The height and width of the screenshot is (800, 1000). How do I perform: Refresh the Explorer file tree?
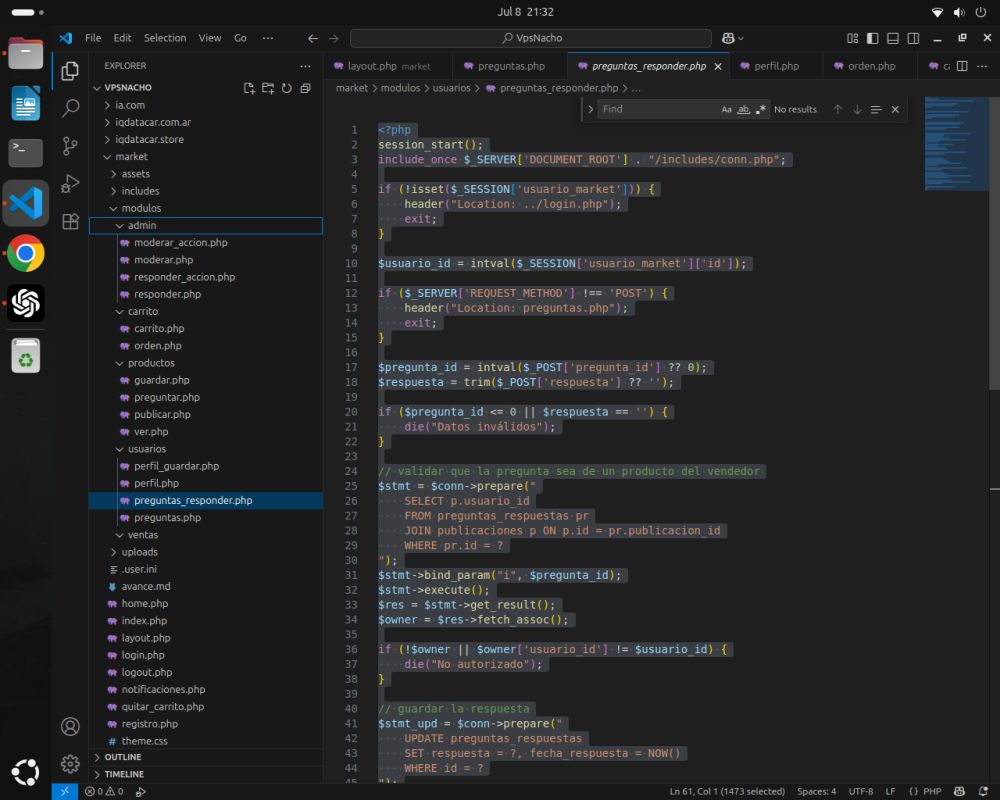tap(287, 88)
